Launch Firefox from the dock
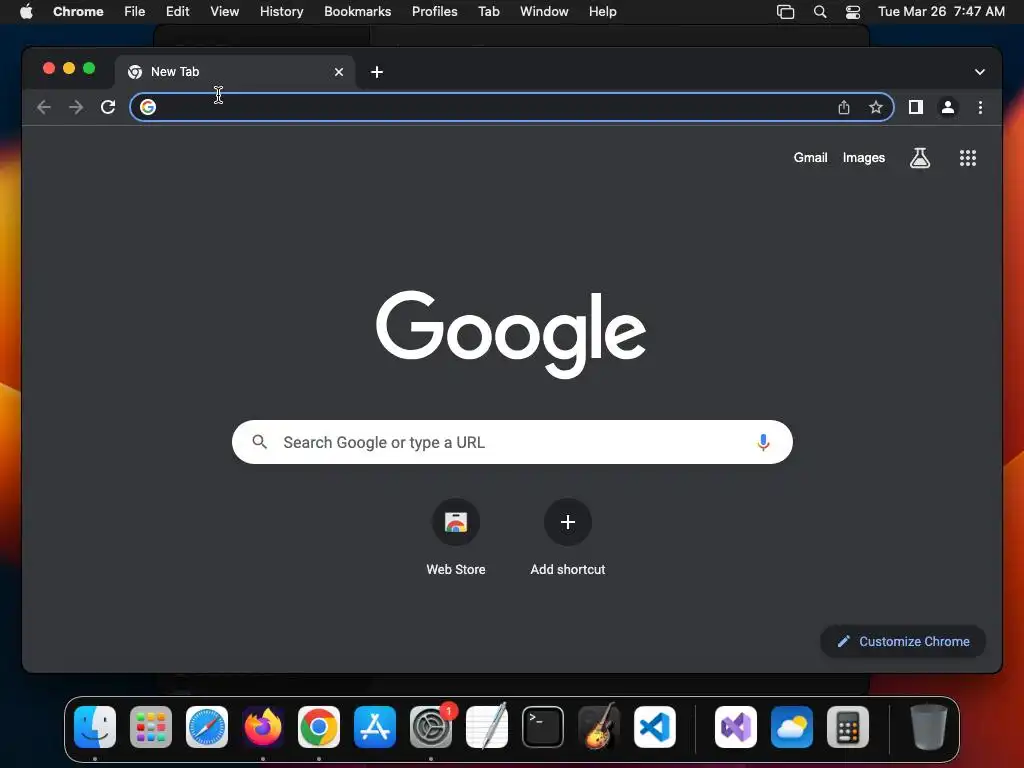Image resolution: width=1024 pixels, height=768 pixels. click(x=263, y=726)
